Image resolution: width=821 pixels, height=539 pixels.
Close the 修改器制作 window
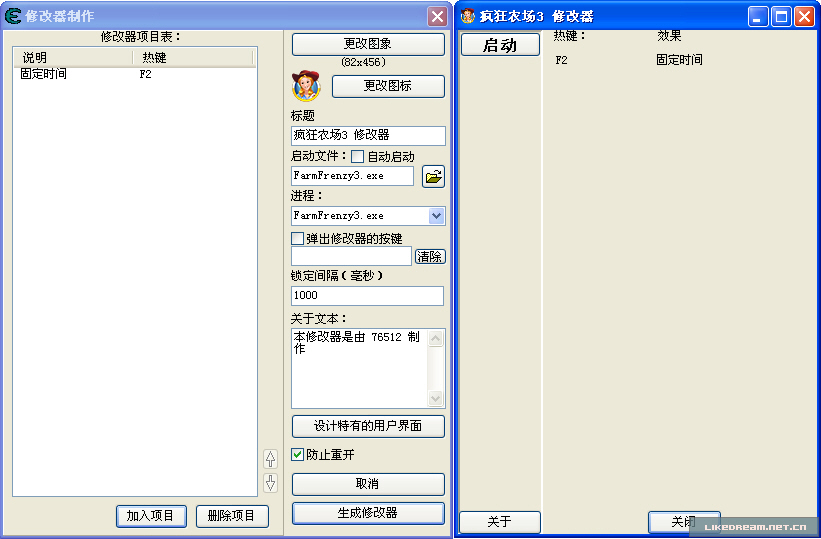point(437,16)
